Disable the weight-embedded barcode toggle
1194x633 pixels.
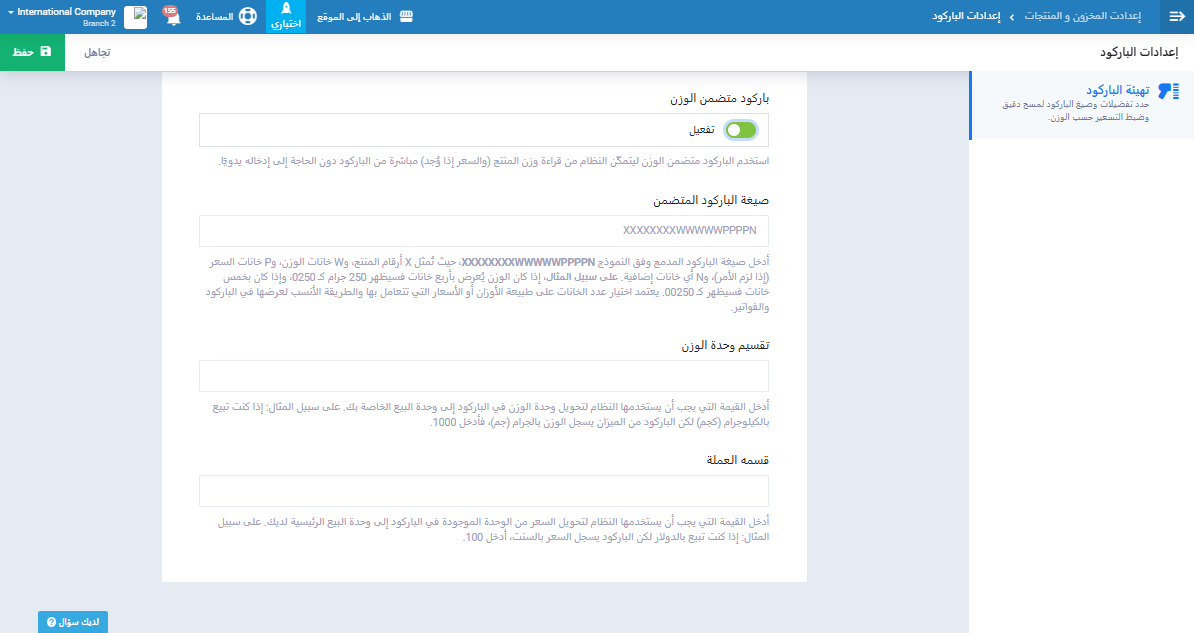pyautogui.click(x=741, y=130)
